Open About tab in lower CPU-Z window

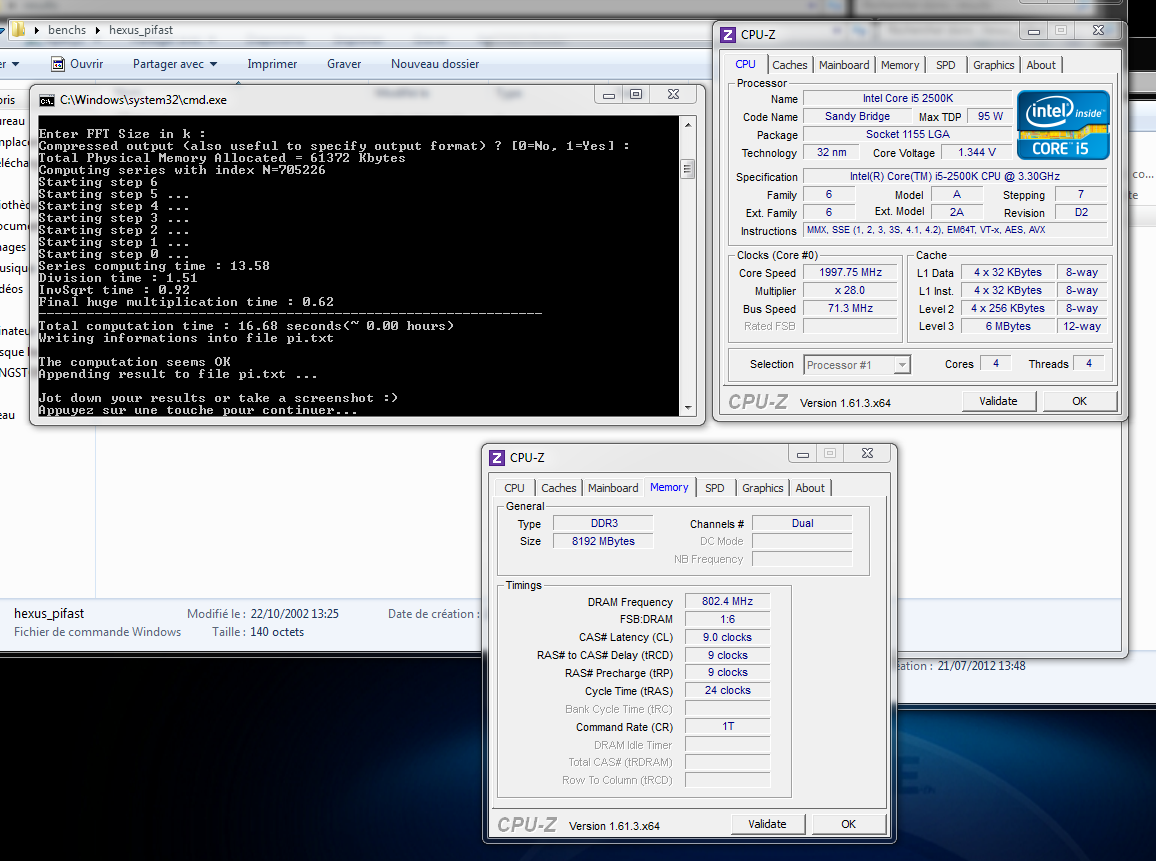[809, 488]
